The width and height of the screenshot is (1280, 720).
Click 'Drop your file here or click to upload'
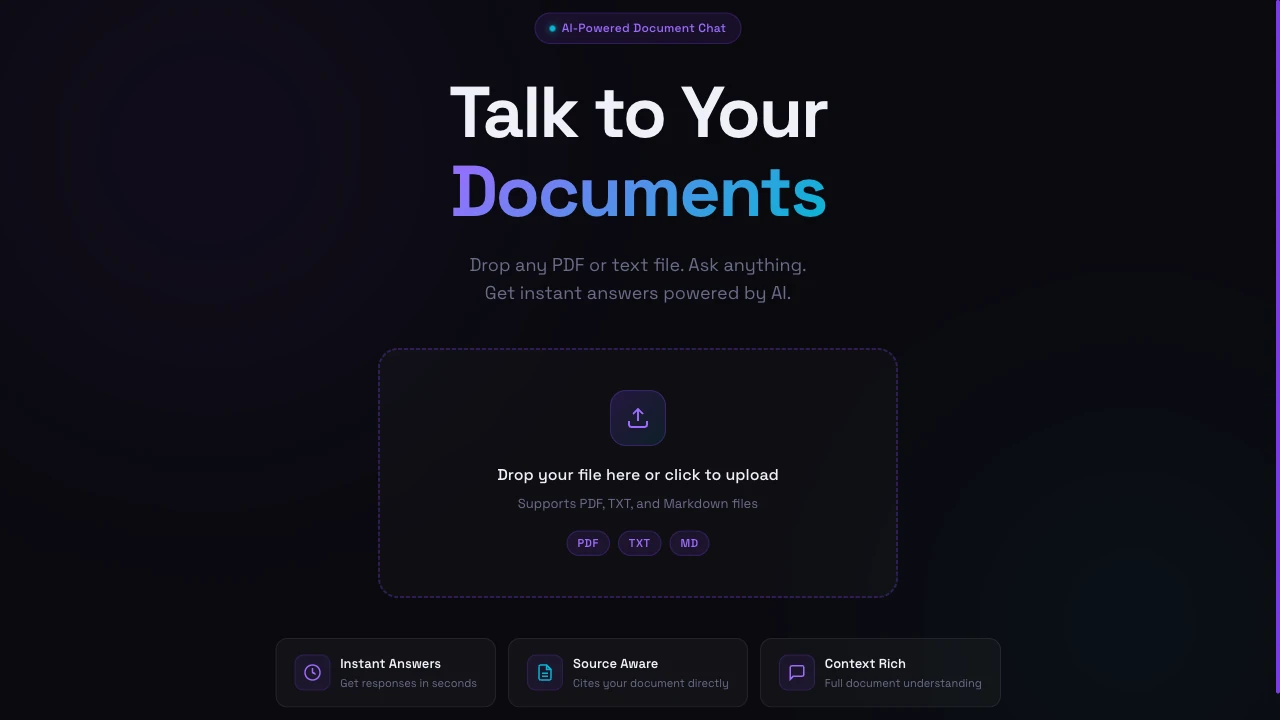point(638,475)
